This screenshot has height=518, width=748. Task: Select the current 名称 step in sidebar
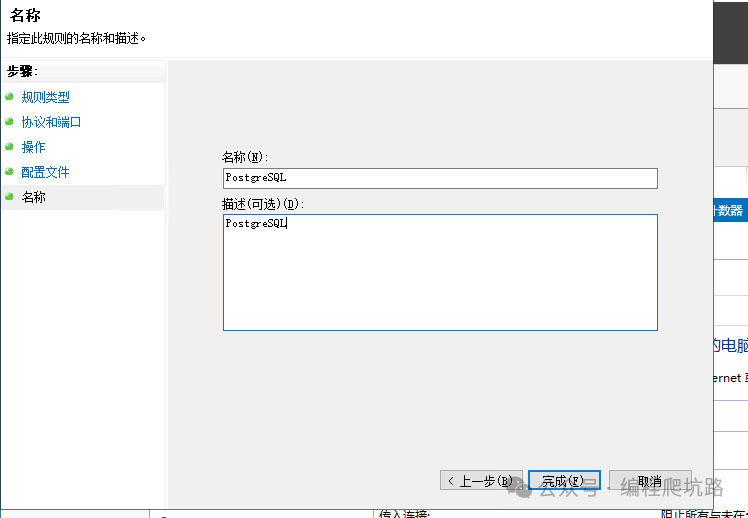[x=34, y=197]
